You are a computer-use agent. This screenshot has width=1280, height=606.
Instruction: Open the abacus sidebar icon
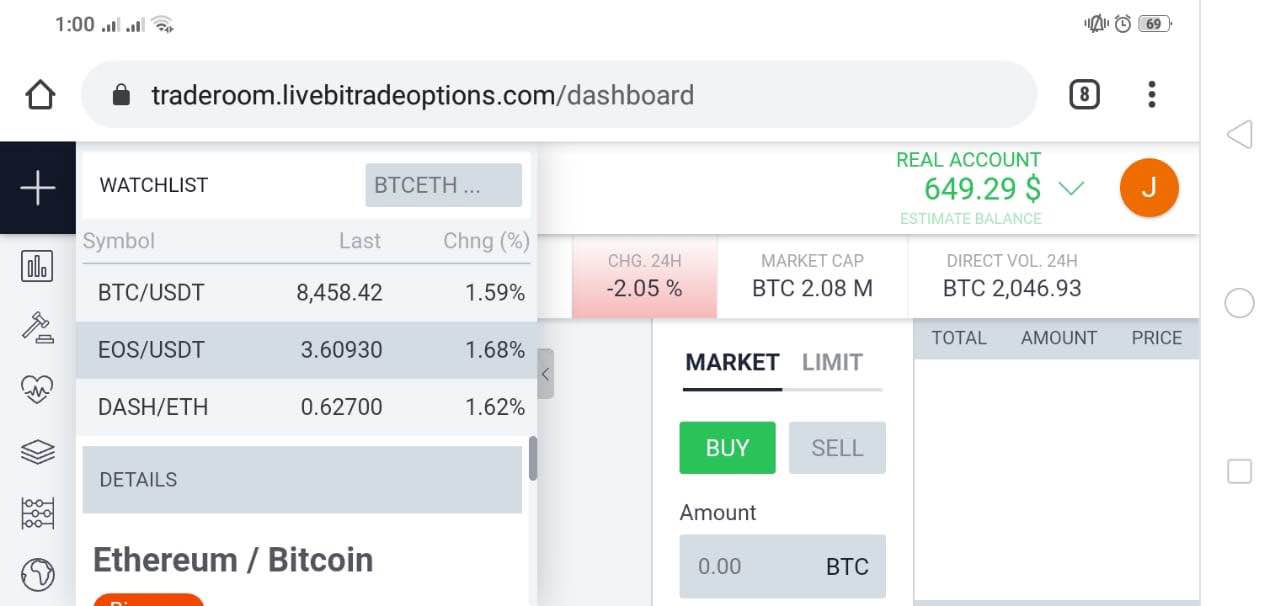pos(38,513)
